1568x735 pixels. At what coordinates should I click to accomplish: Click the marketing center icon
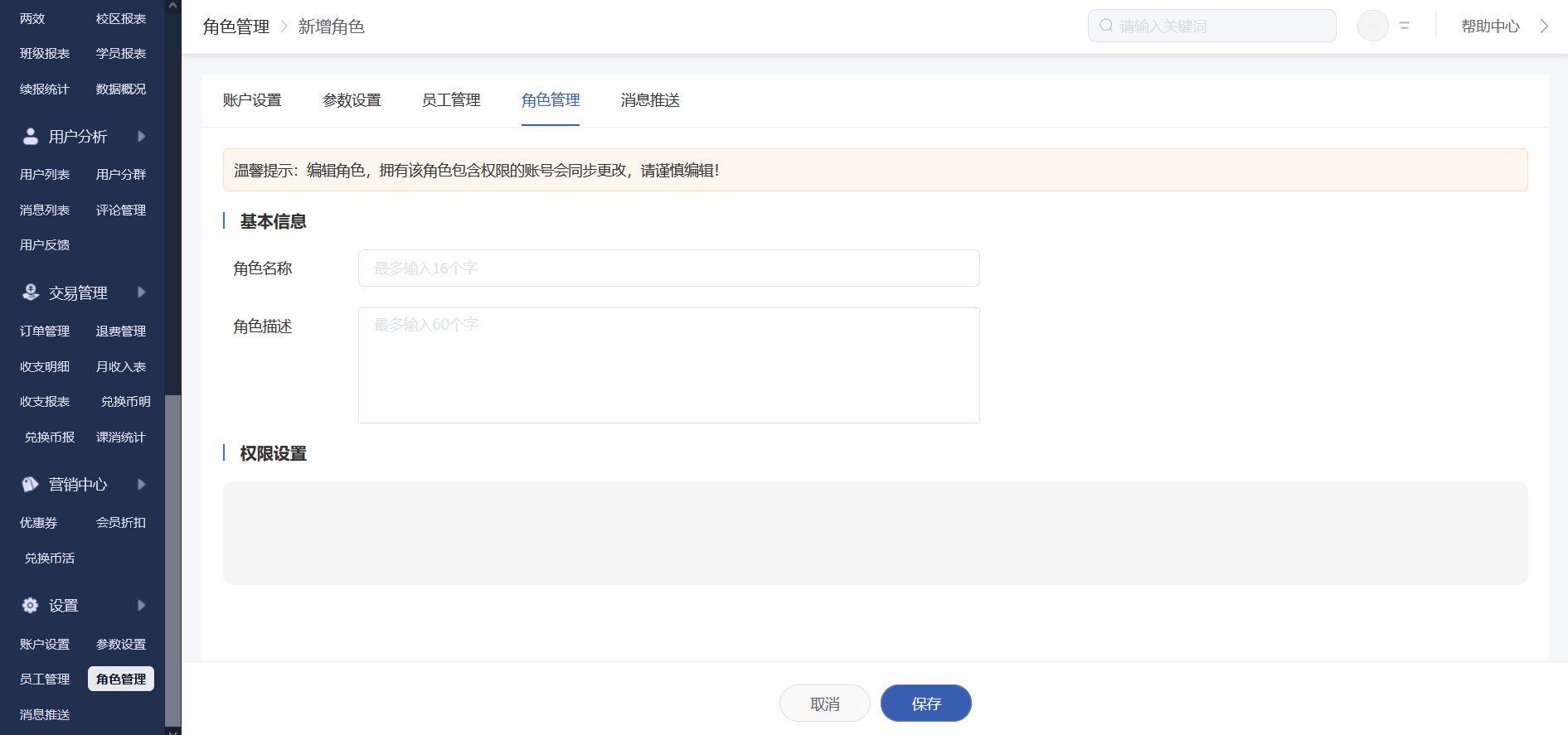click(x=31, y=485)
